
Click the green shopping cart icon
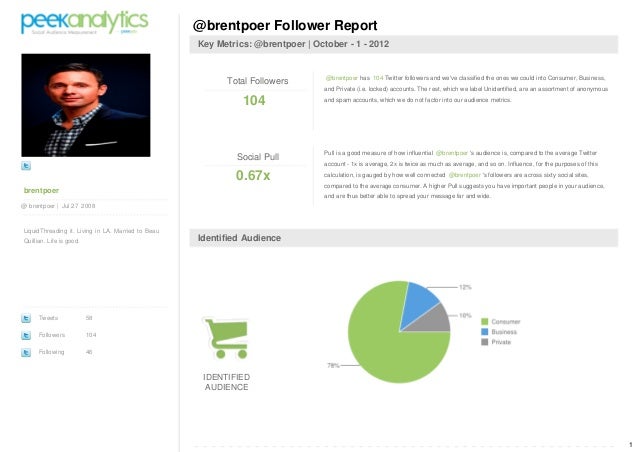226,338
